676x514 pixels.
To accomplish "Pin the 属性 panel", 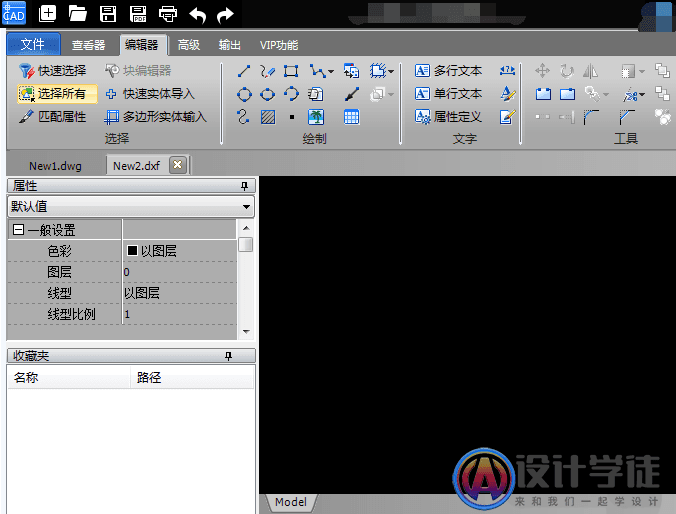I will [x=244, y=186].
